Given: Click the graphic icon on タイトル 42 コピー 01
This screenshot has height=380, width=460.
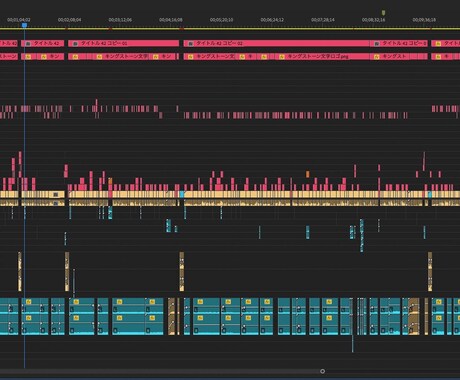Looking at the screenshot, I should pyautogui.click(x=75, y=44).
